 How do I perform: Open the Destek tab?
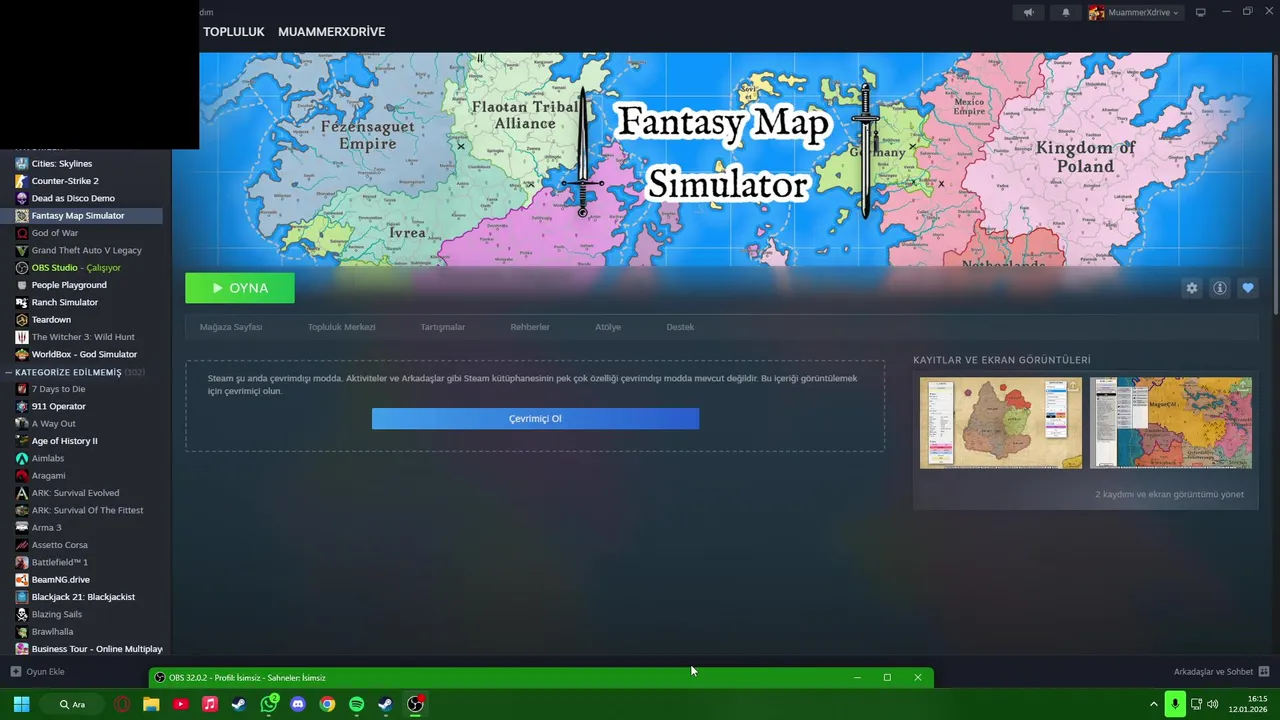coord(680,327)
